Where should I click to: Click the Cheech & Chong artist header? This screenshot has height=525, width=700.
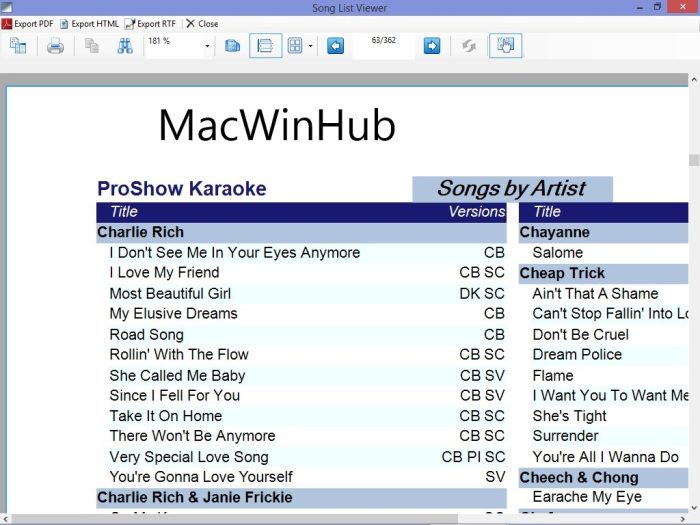tap(603, 477)
